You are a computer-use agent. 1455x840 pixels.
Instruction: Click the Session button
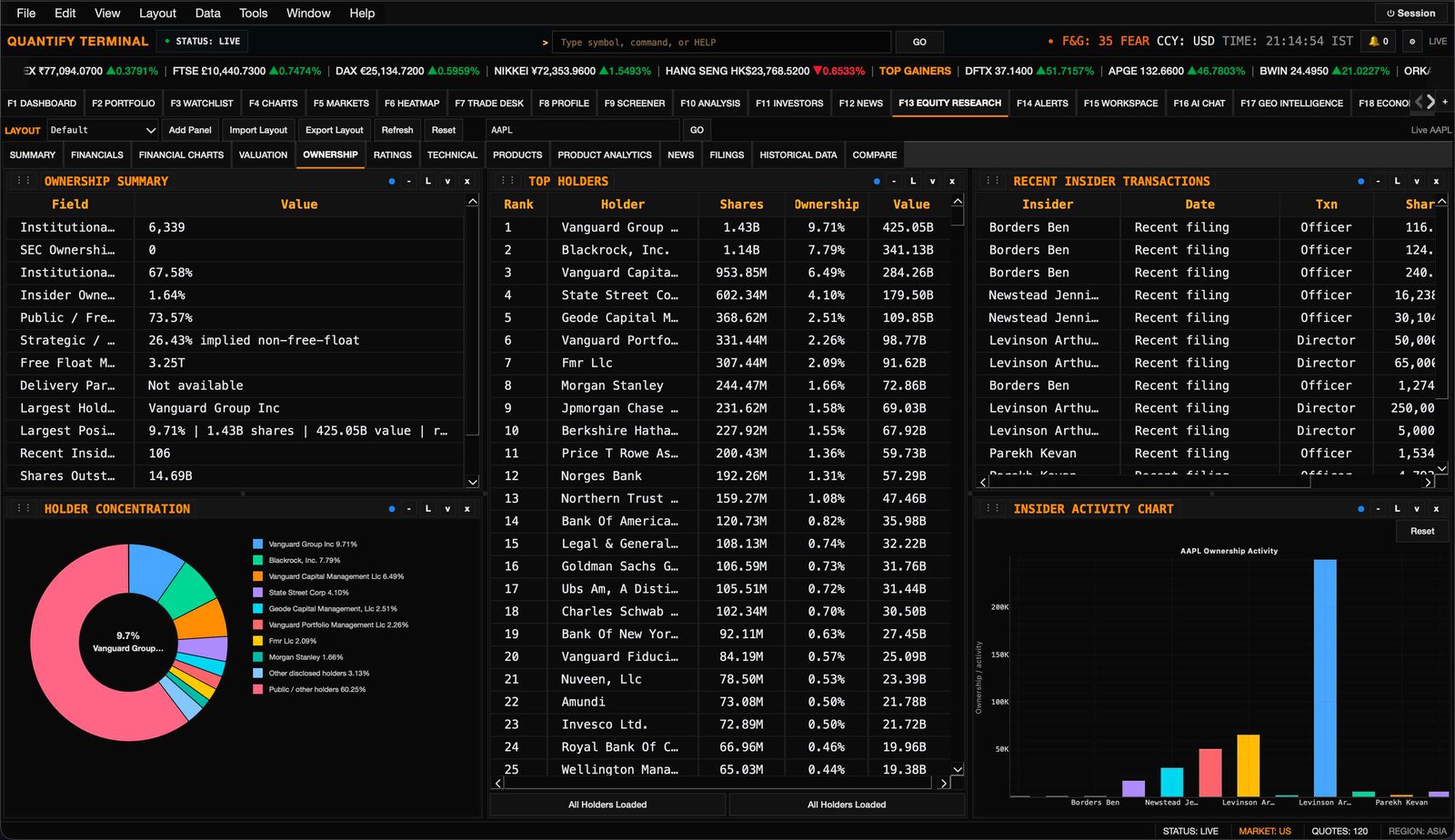point(1410,13)
